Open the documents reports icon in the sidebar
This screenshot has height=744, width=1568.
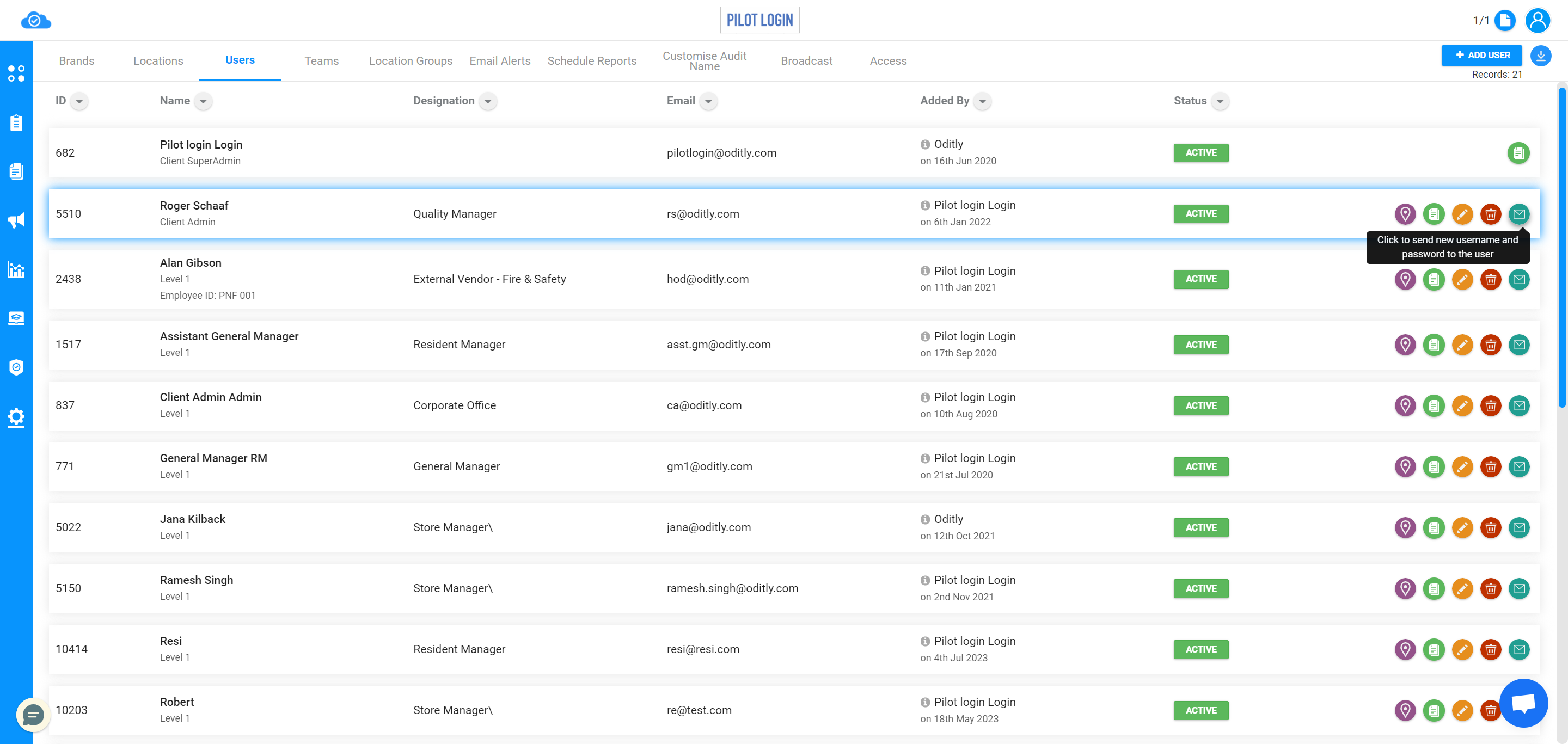[16, 171]
